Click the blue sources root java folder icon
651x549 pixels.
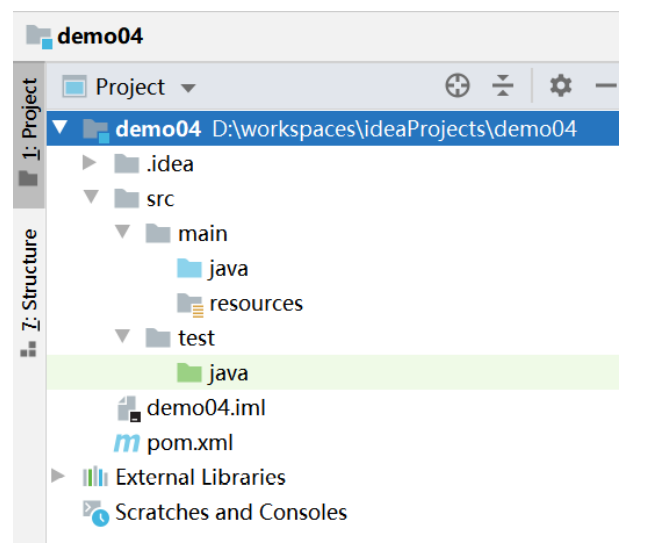189,268
